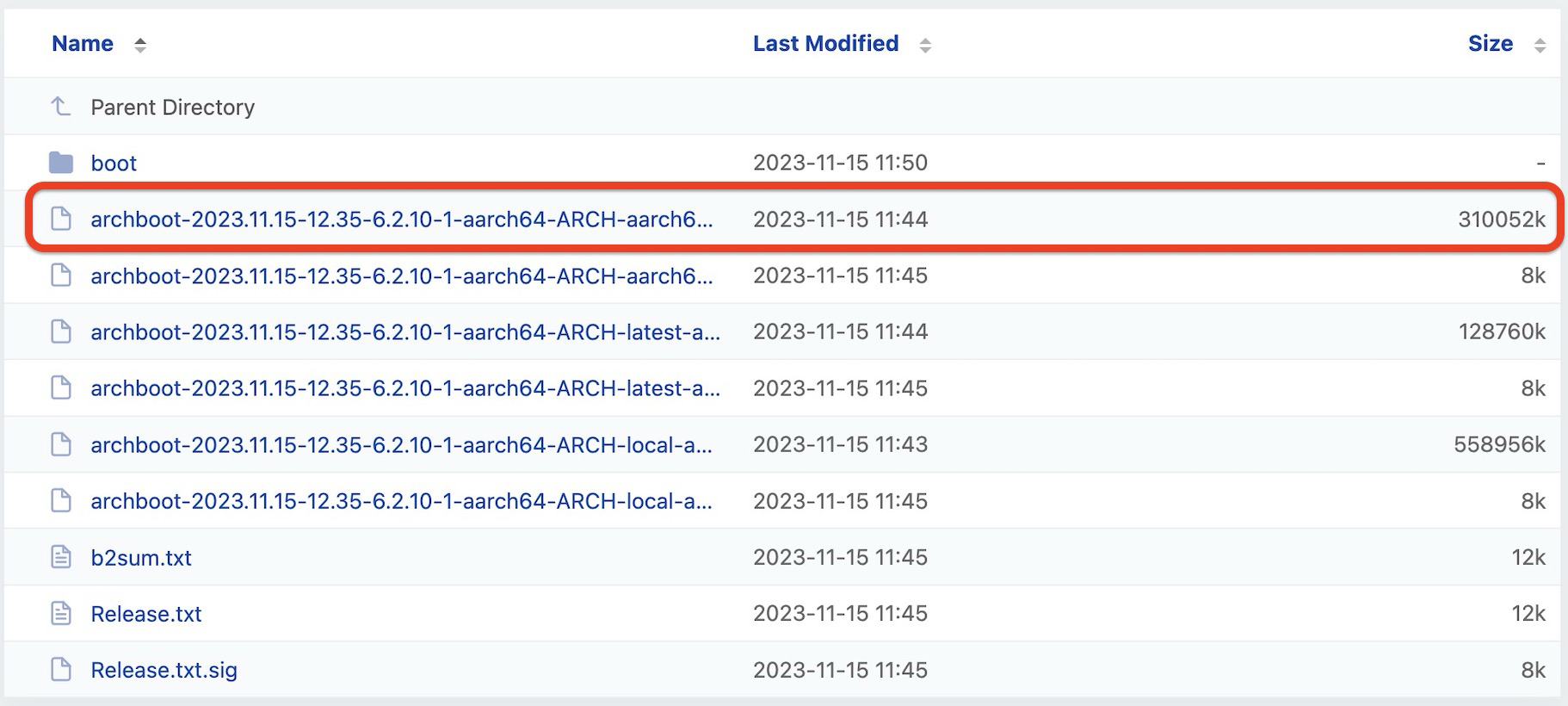Click the Release.txt document icon
The width and height of the screenshot is (1568, 706).
pos(60,614)
